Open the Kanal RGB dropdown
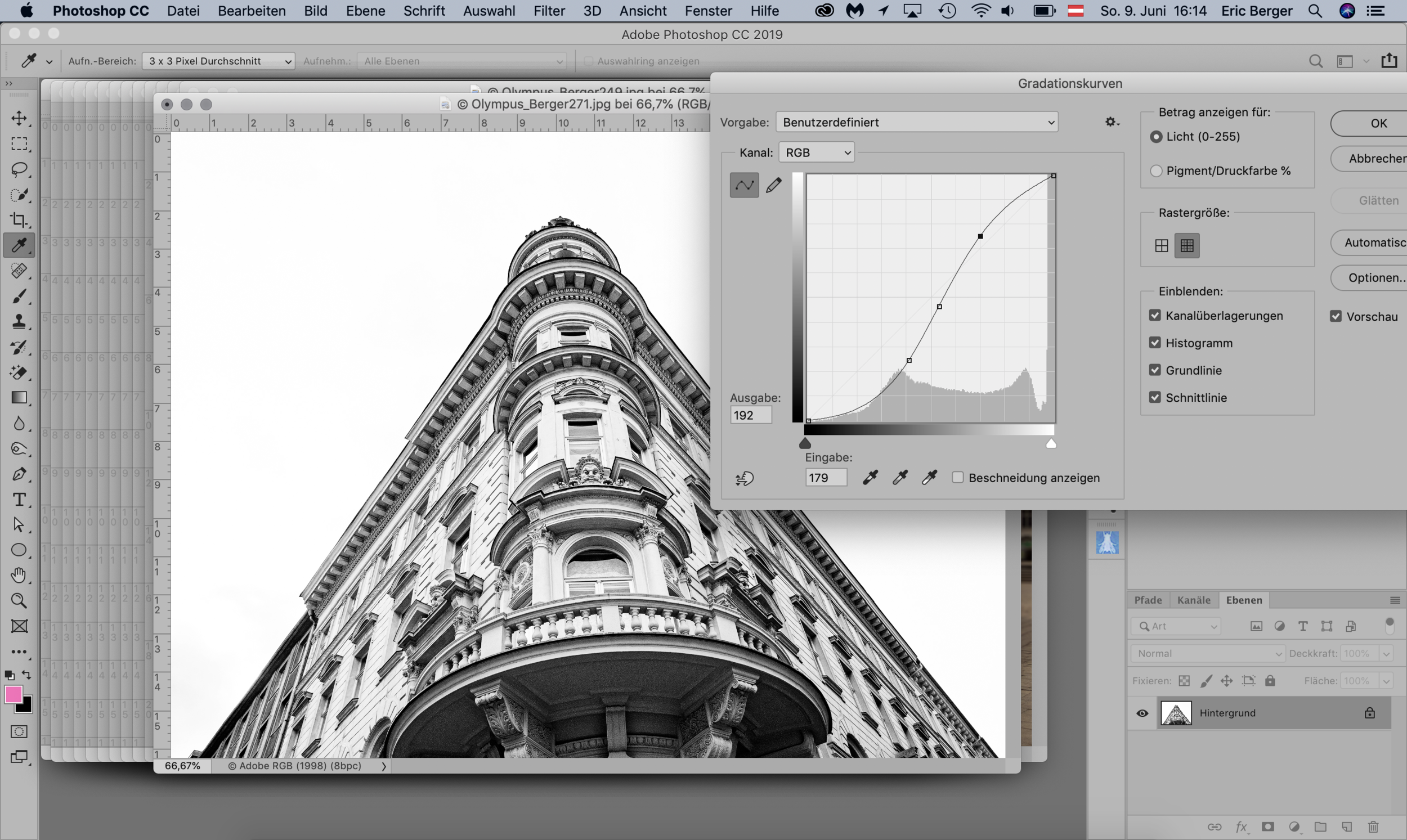The width and height of the screenshot is (1407, 840). click(x=817, y=153)
